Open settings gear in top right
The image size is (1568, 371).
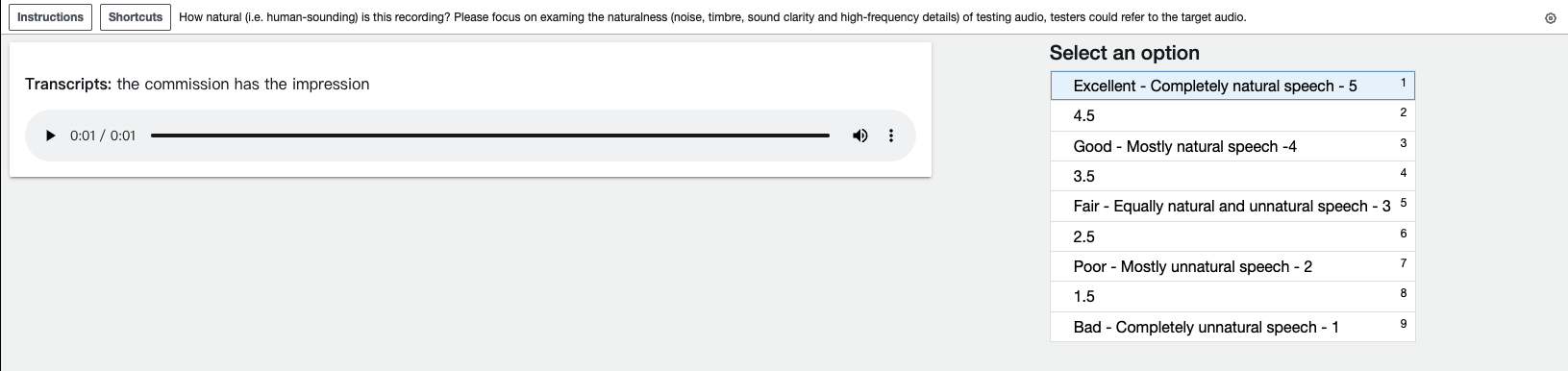[x=1550, y=18]
